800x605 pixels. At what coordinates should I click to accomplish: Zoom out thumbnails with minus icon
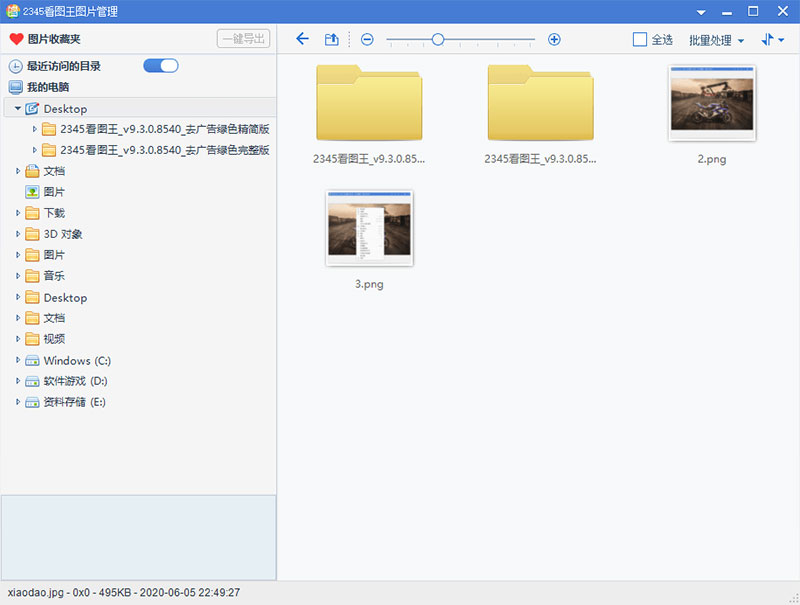(367, 39)
